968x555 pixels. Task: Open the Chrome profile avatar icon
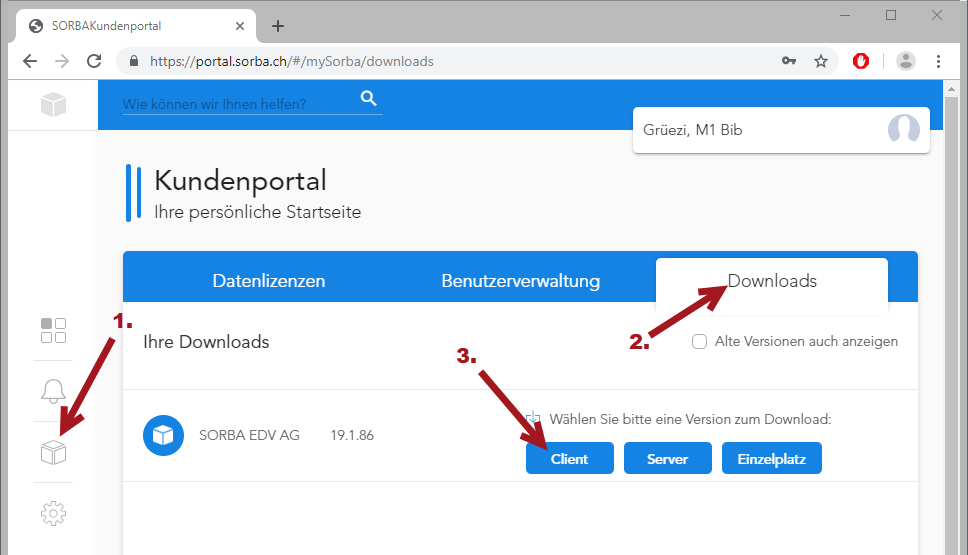pyautogui.click(x=906, y=61)
